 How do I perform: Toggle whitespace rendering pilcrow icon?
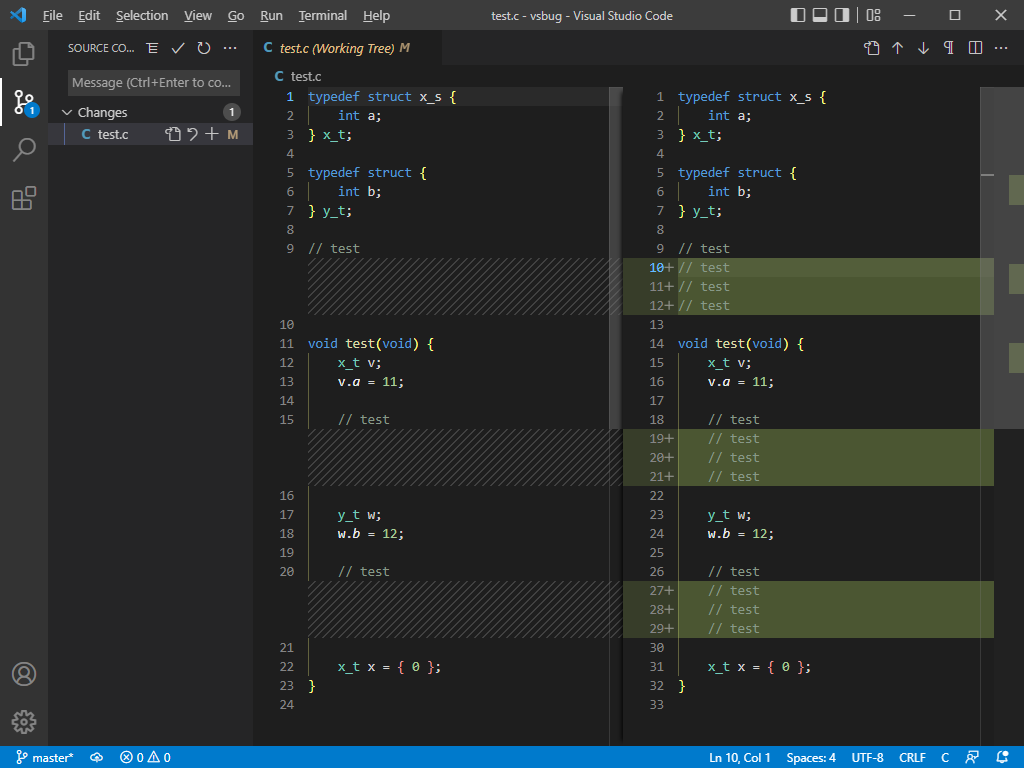point(949,48)
